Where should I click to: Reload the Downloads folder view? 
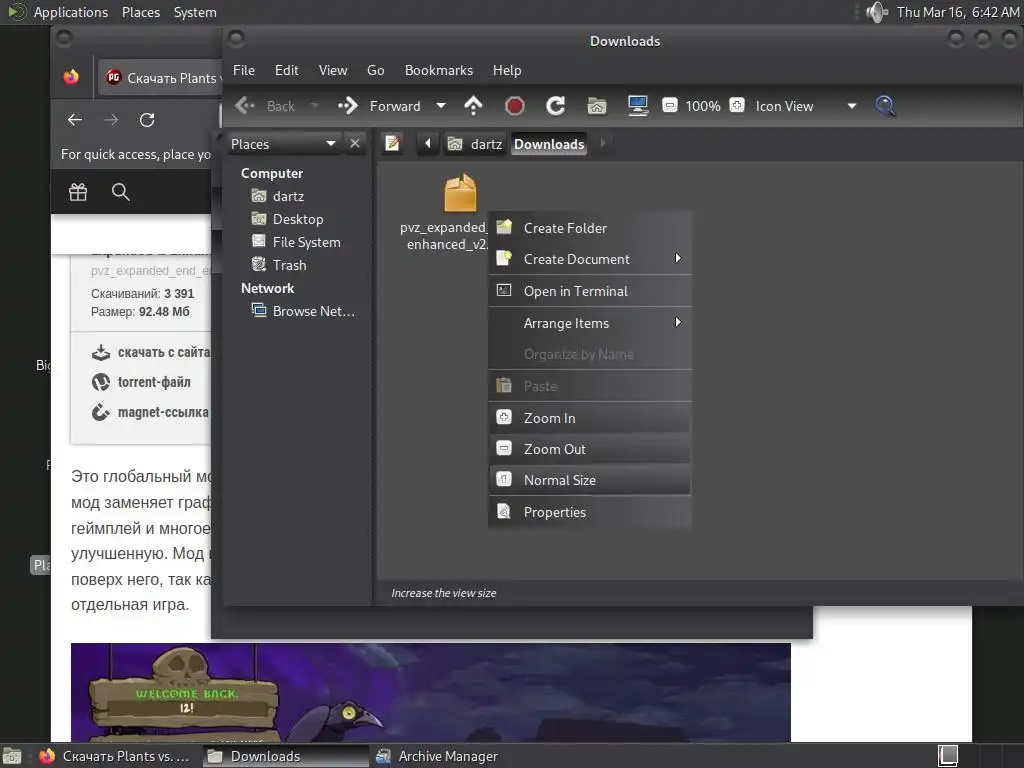556,106
